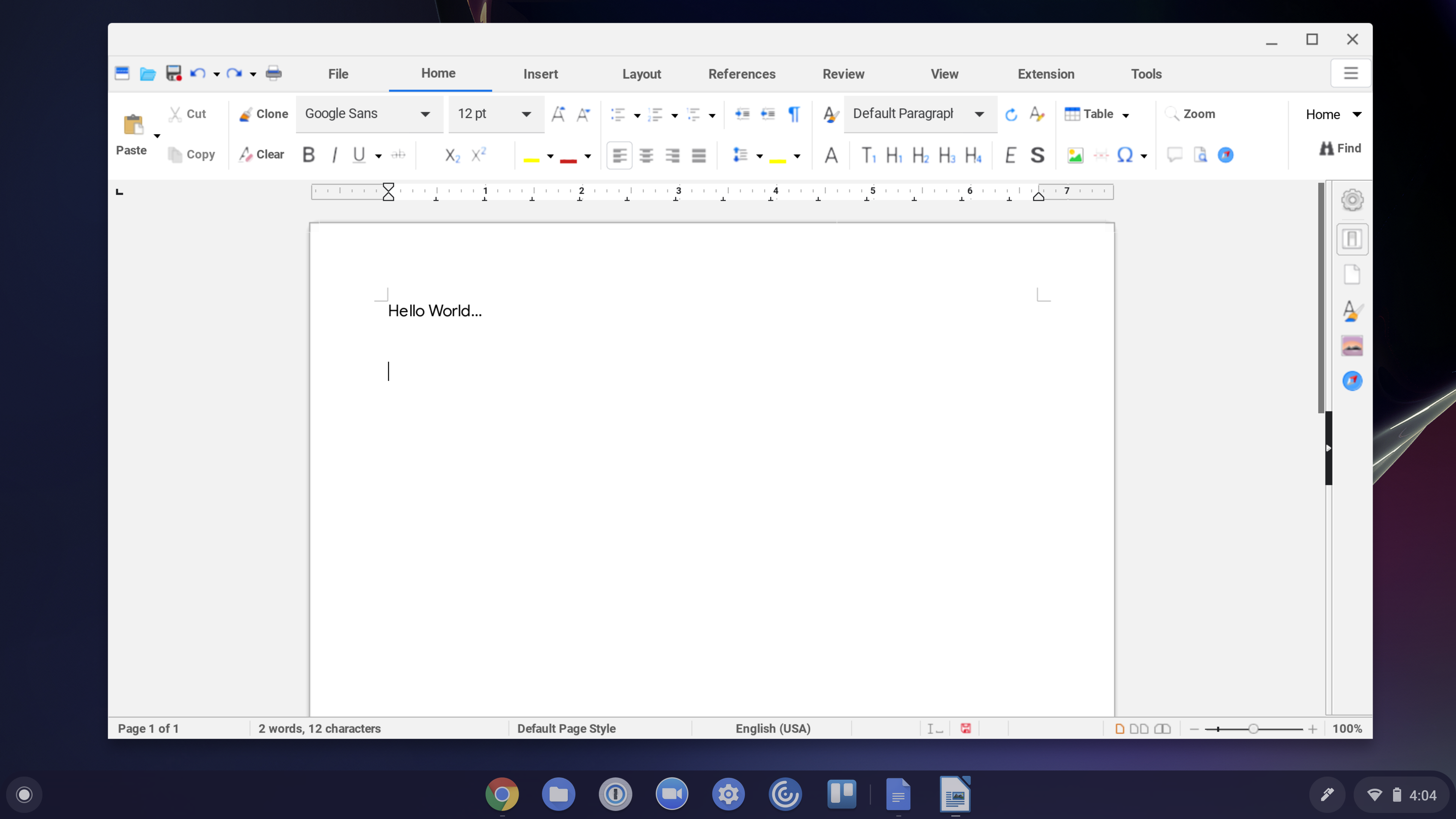Toggle underline formatting

(359, 155)
